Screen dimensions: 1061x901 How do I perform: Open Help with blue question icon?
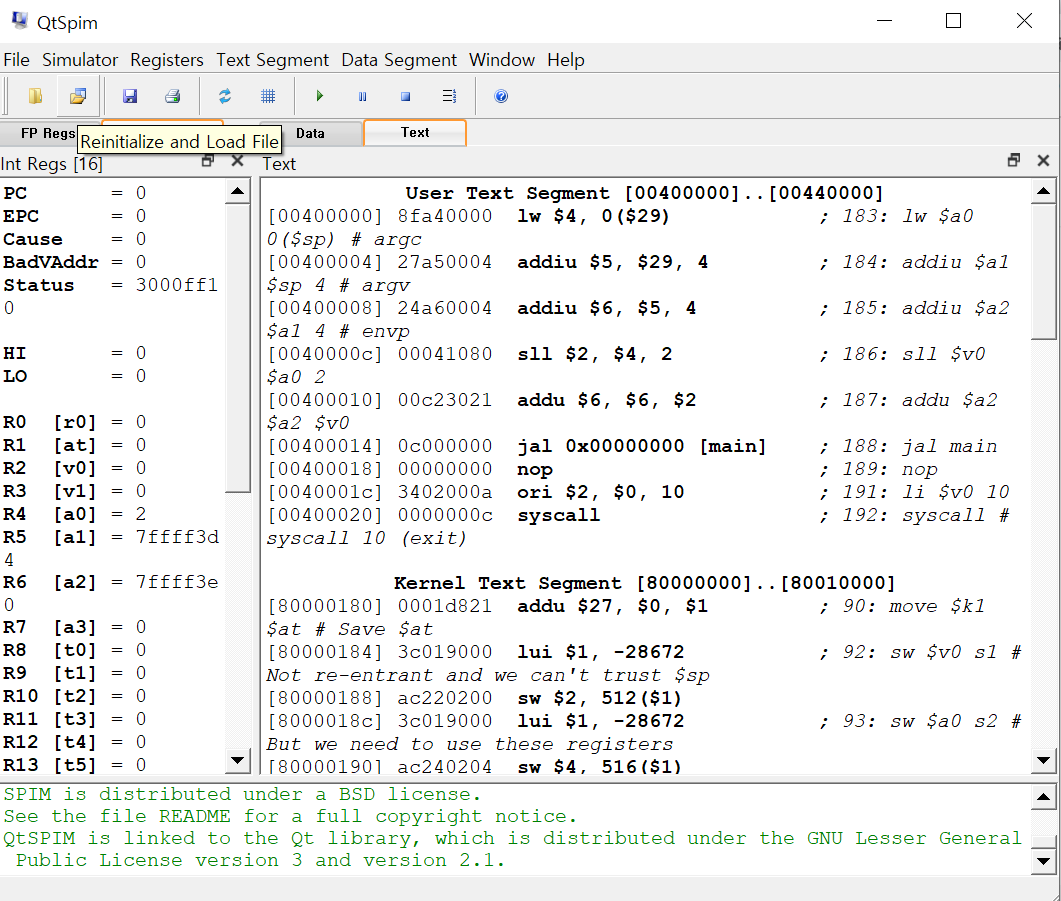(501, 96)
